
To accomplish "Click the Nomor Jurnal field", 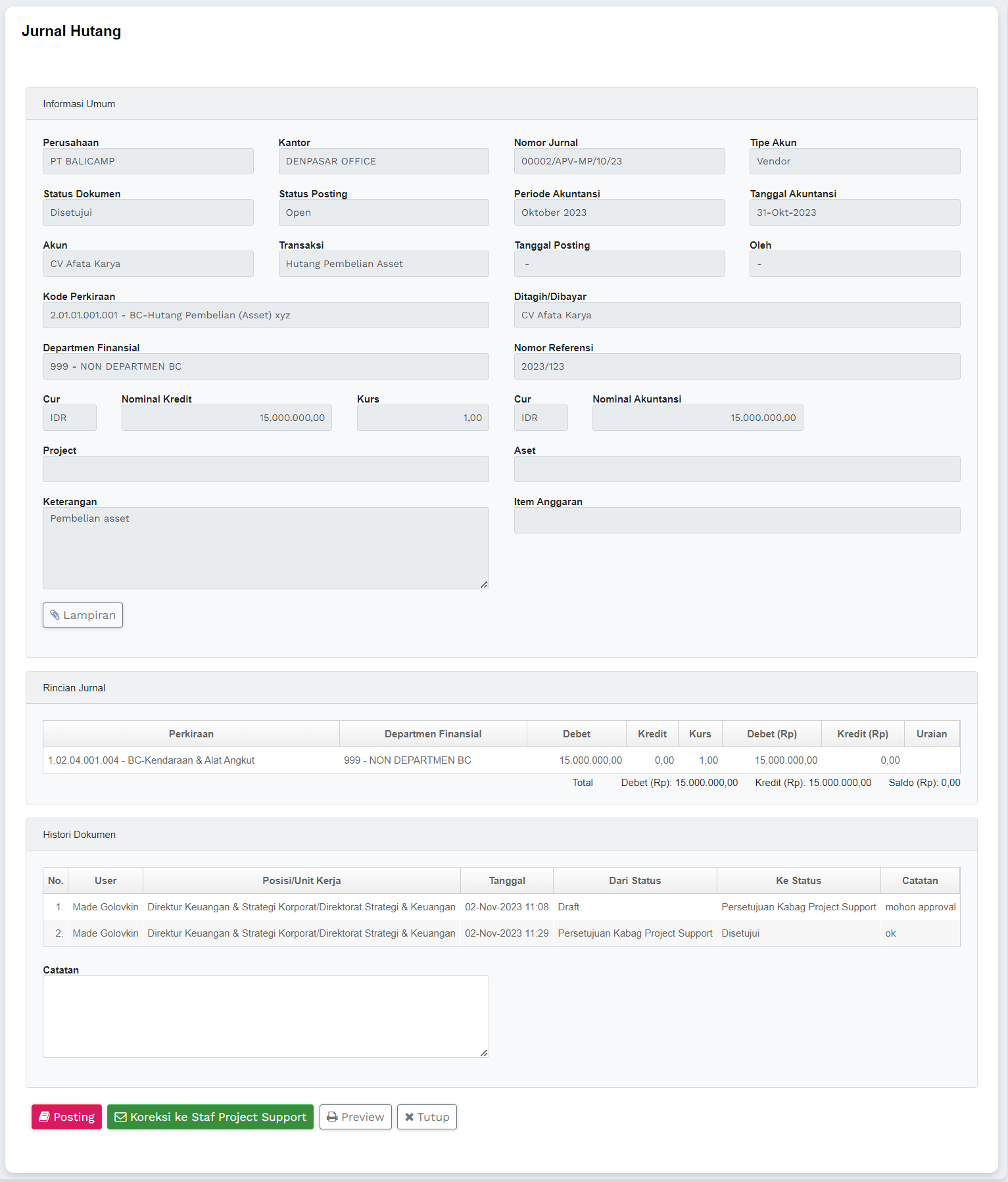I will [619, 161].
